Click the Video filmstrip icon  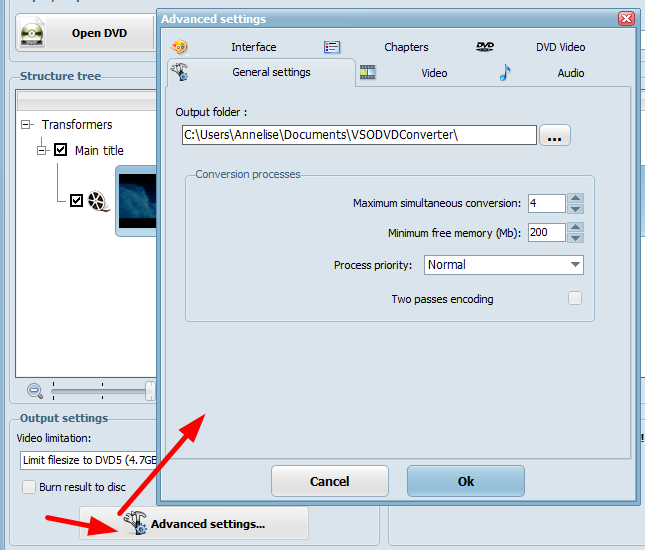tap(368, 72)
